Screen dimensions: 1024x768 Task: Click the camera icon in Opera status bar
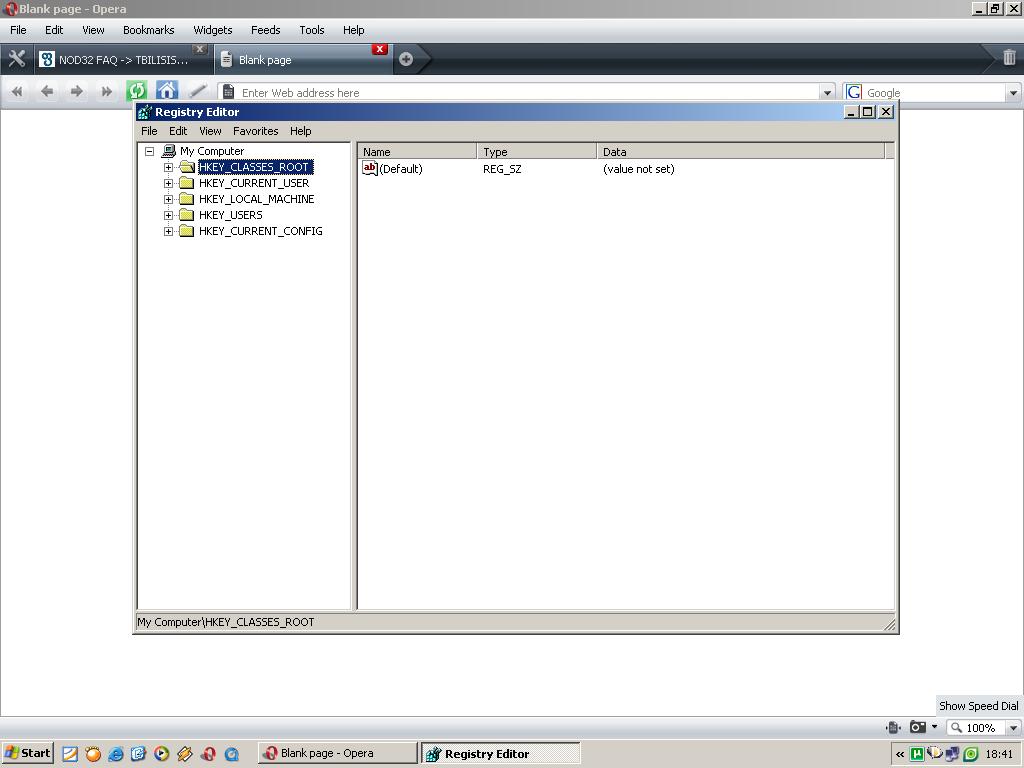pyautogui.click(x=917, y=727)
